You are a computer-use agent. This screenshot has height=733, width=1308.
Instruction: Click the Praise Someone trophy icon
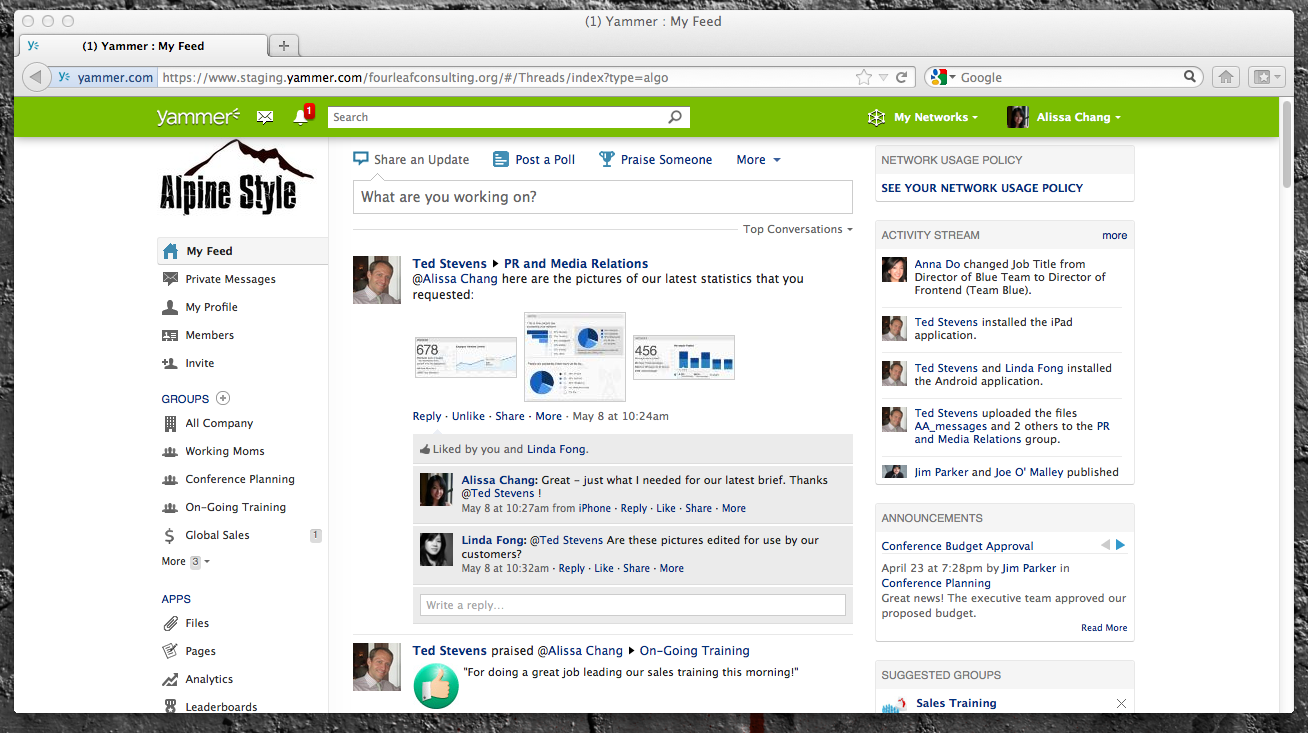606,159
